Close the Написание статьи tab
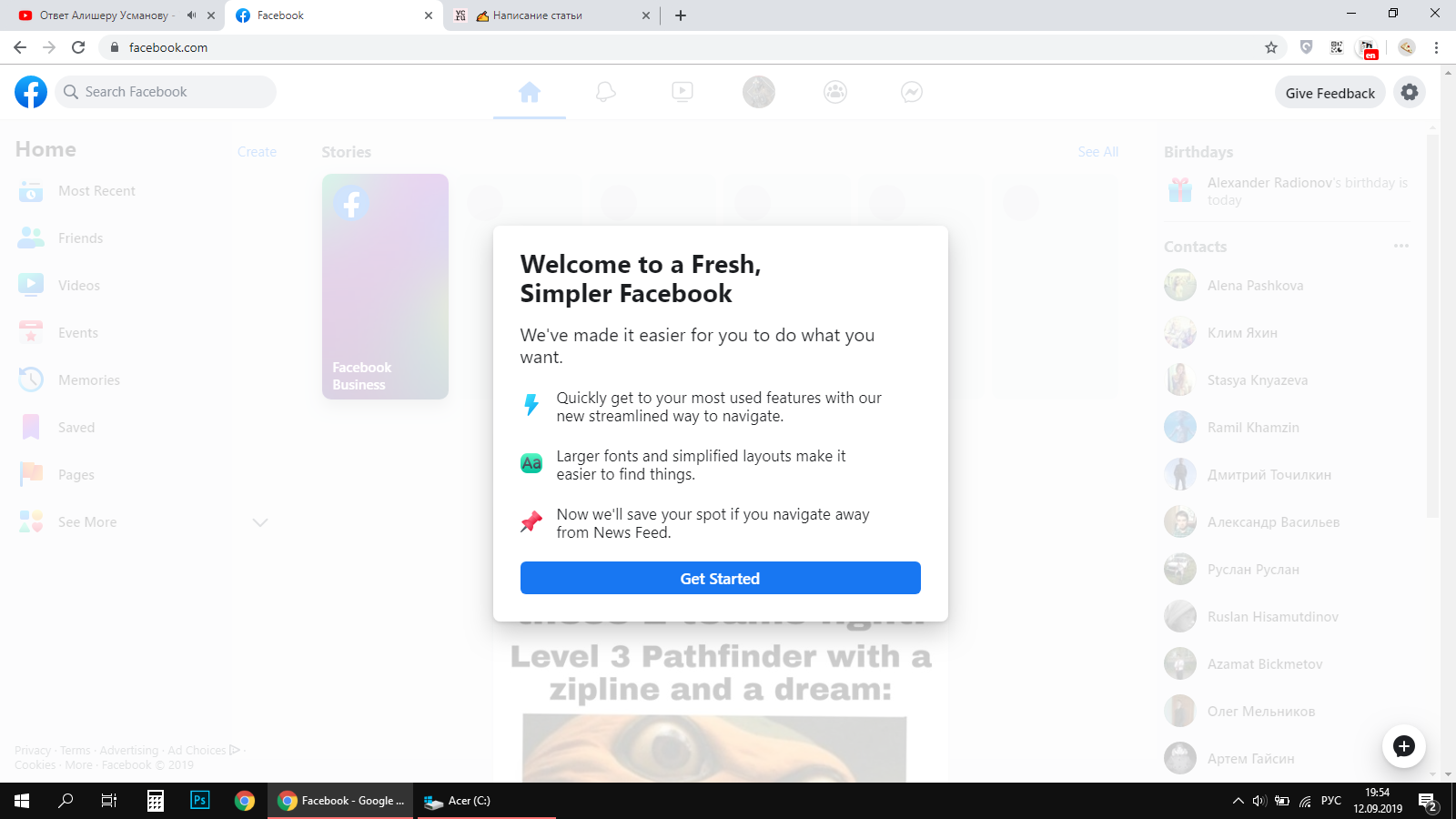 click(x=646, y=15)
